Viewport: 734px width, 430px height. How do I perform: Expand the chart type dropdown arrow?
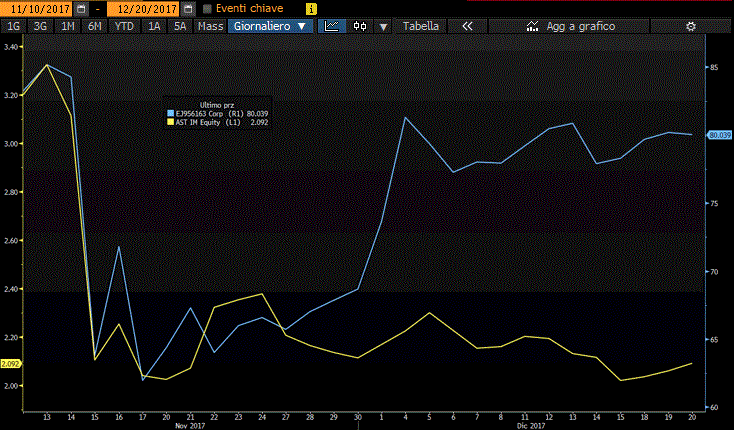point(383,26)
